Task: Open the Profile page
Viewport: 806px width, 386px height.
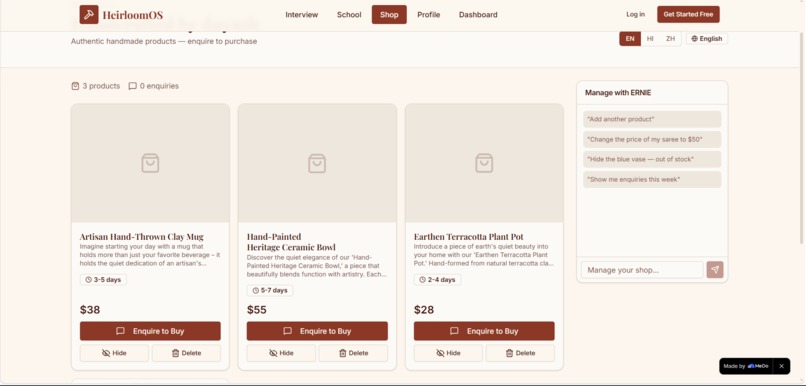Action: (x=429, y=14)
